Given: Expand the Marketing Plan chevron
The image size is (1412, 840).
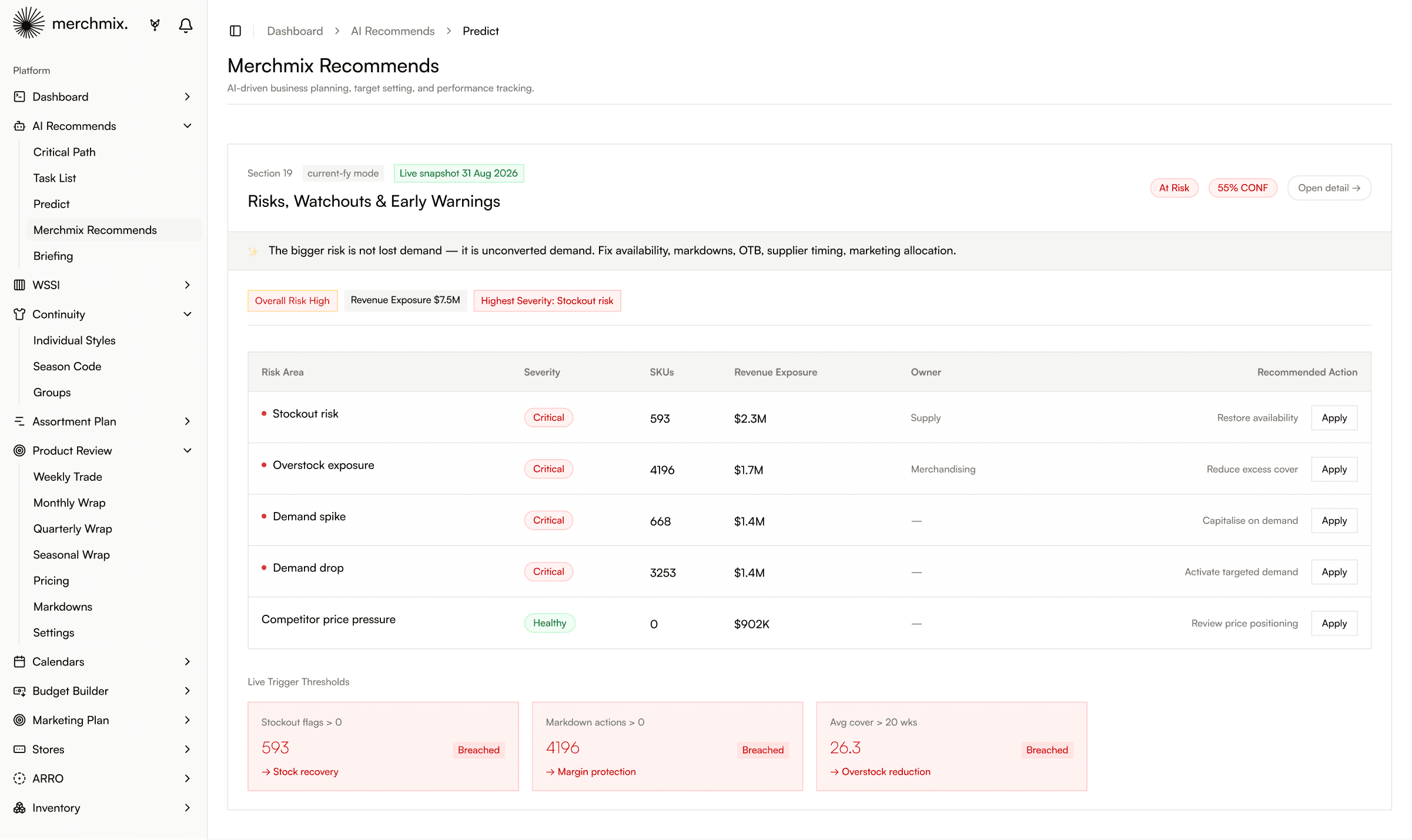Looking at the screenshot, I should (188, 719).
